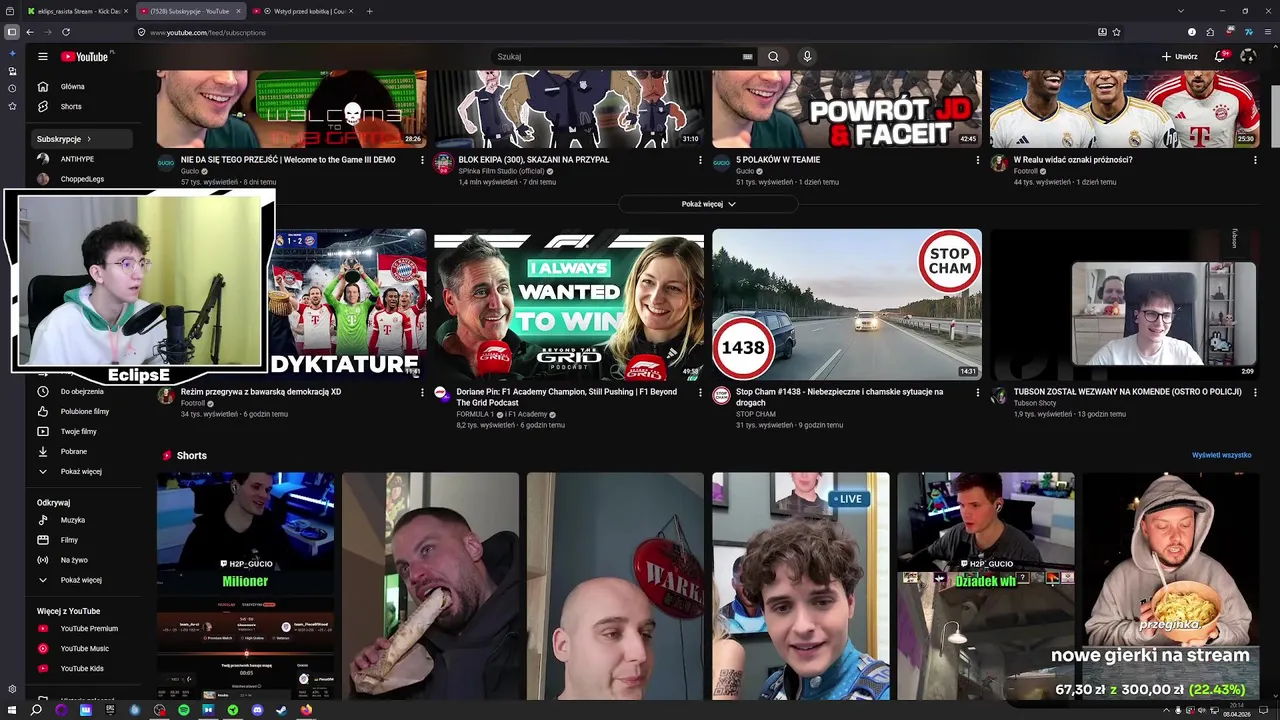This screenshot has width=1280, height=720.
Task: Open the Milioner H2P_GUCIO short
Action: (245, 586)
